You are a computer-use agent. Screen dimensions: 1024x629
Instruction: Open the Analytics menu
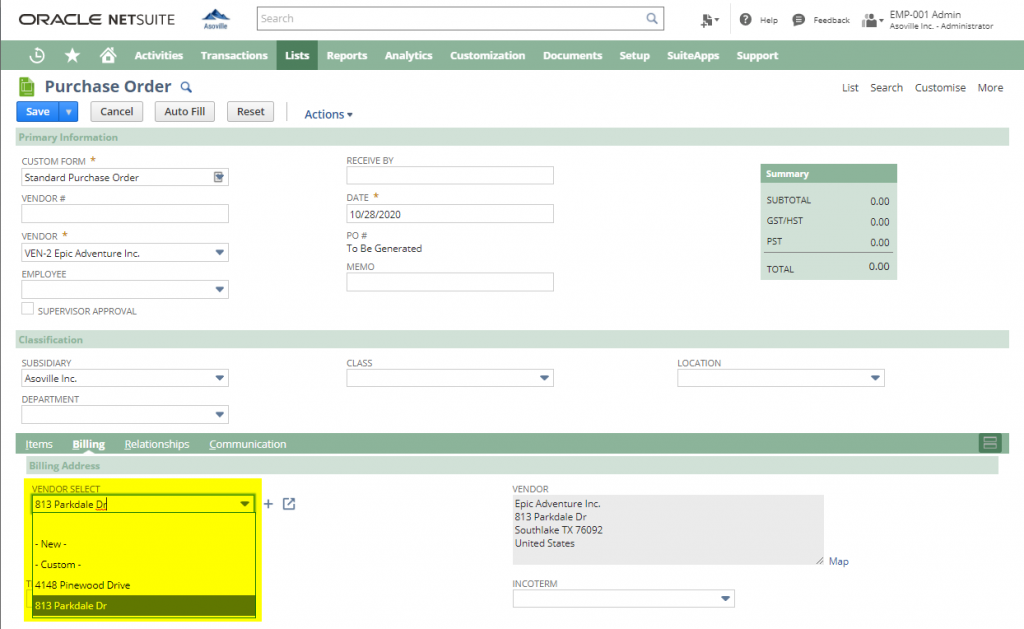[x=408, y=56]
